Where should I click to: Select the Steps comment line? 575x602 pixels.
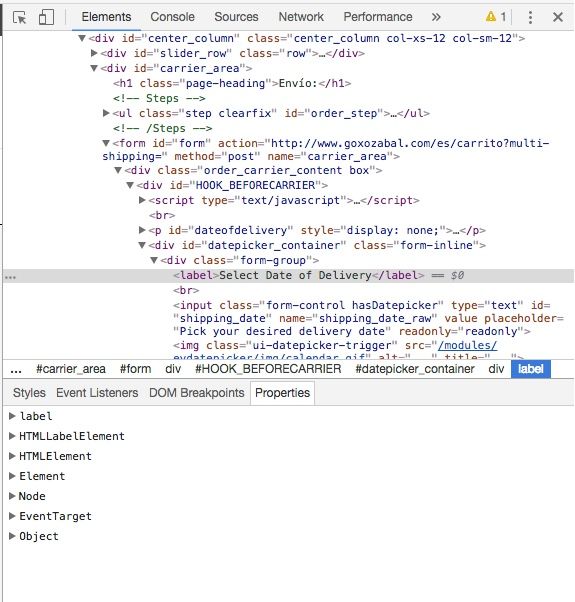point(159,98)
